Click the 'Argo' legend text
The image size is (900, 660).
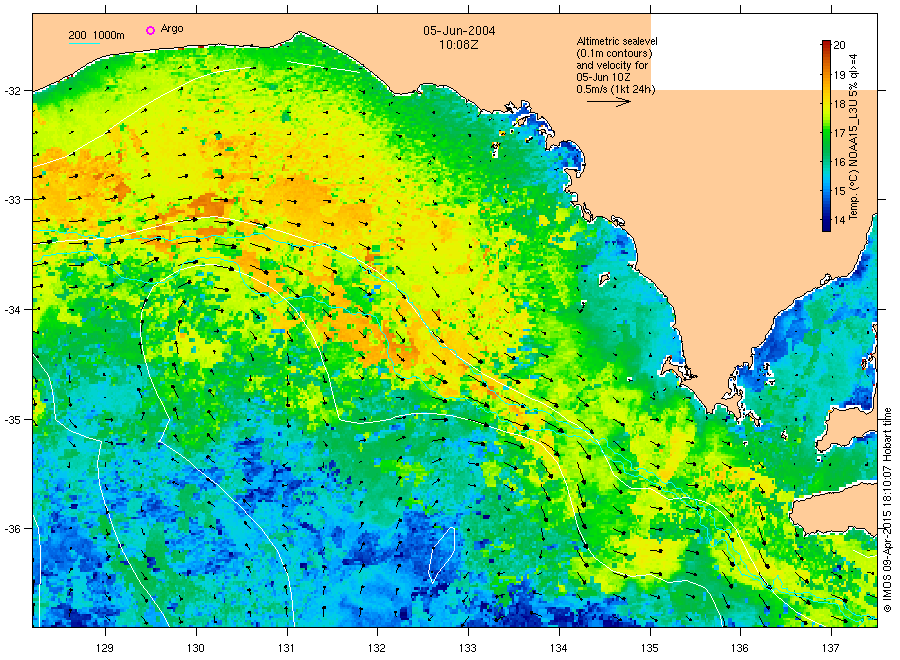(172, 29)
